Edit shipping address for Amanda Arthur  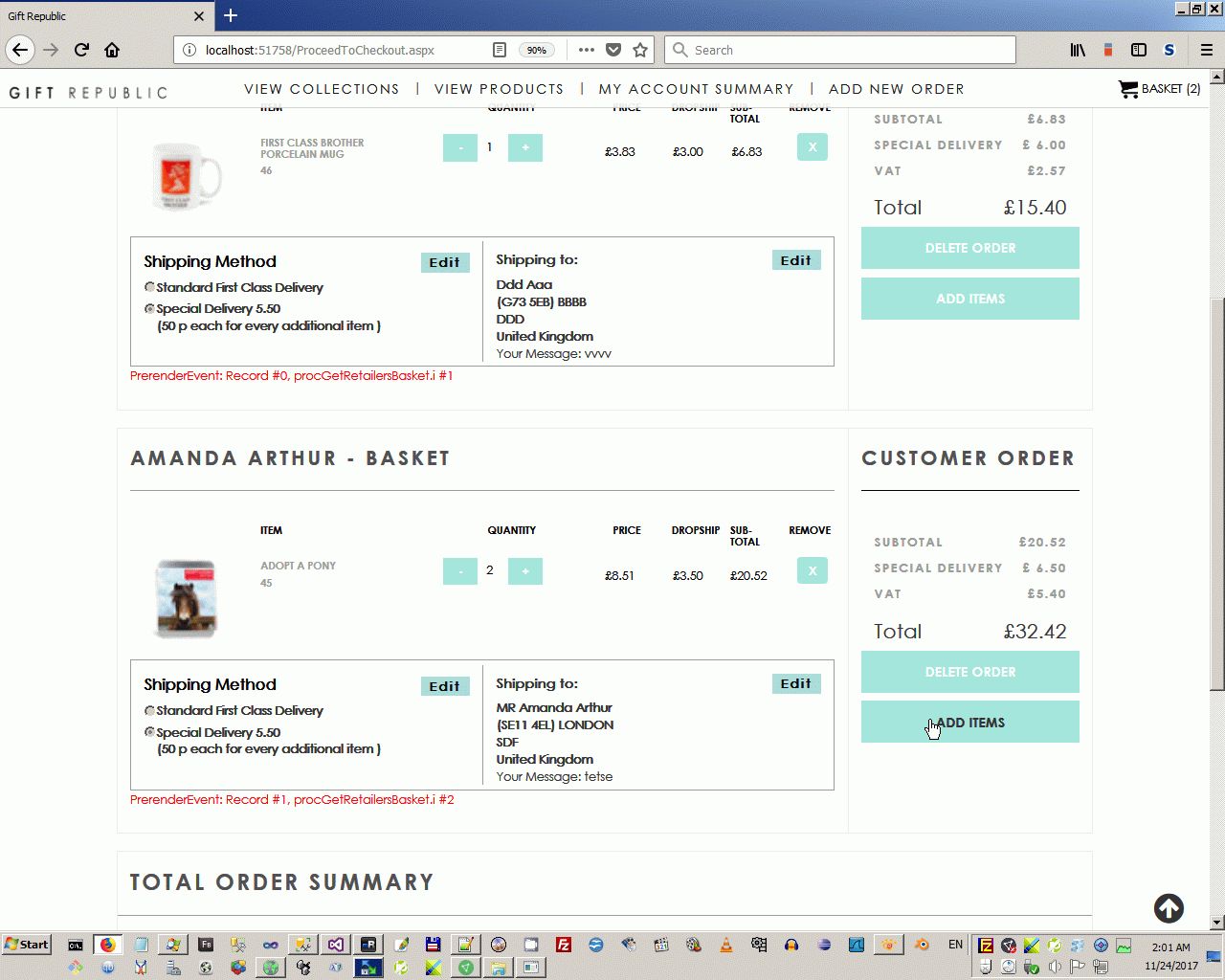(x=796, y=683)
